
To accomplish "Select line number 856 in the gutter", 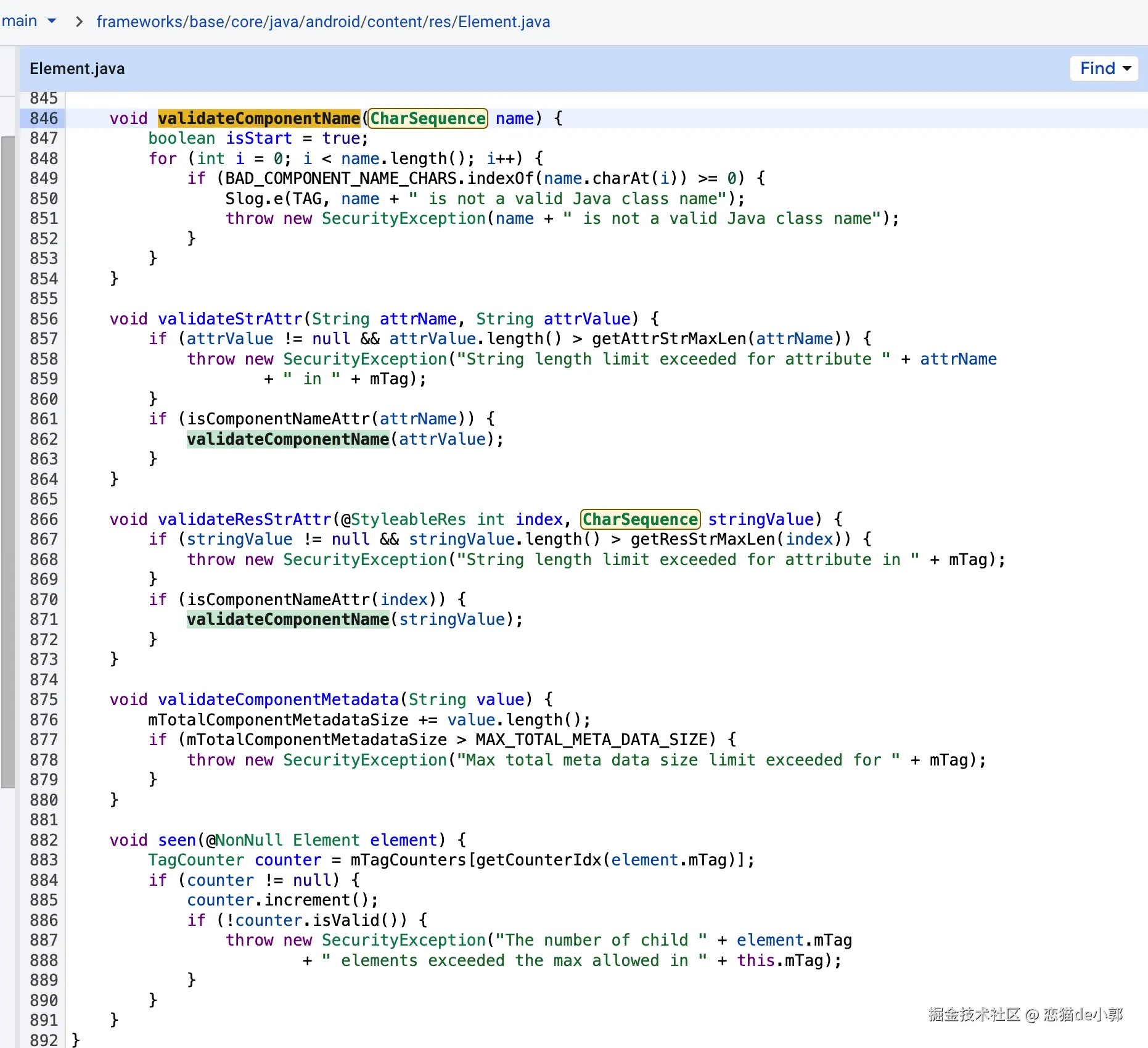I will 43,319.
